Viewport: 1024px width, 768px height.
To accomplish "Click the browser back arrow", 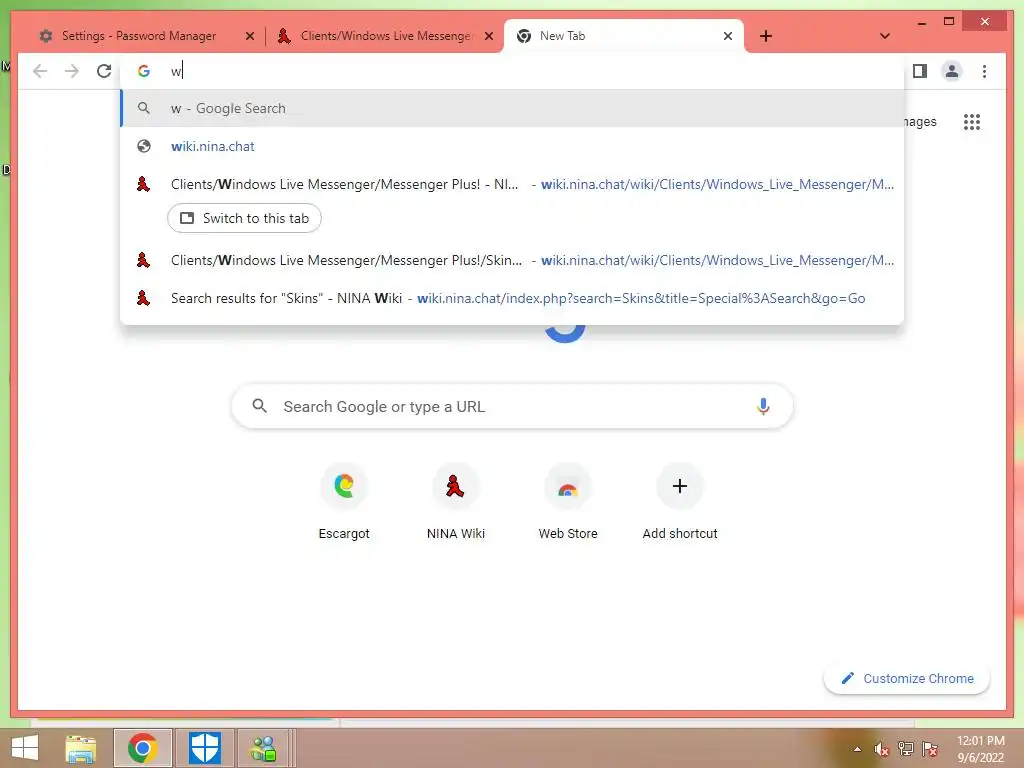I will pyautogui.click(x=40, y=71).
